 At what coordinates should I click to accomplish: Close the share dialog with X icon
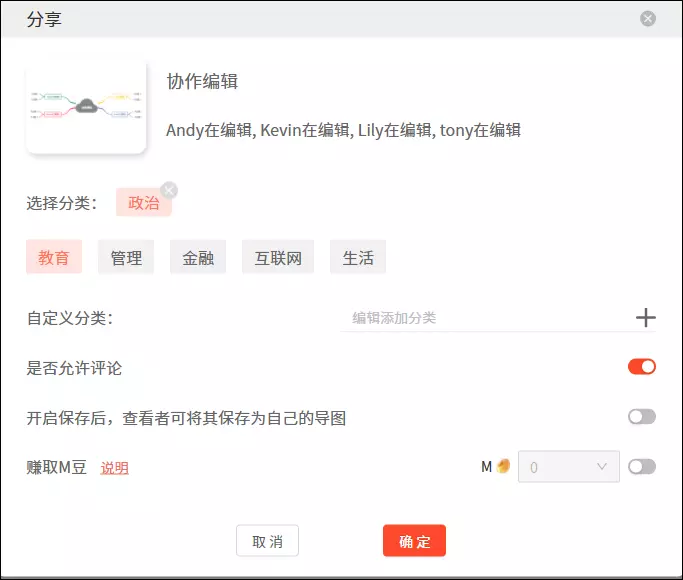point(648,18)
